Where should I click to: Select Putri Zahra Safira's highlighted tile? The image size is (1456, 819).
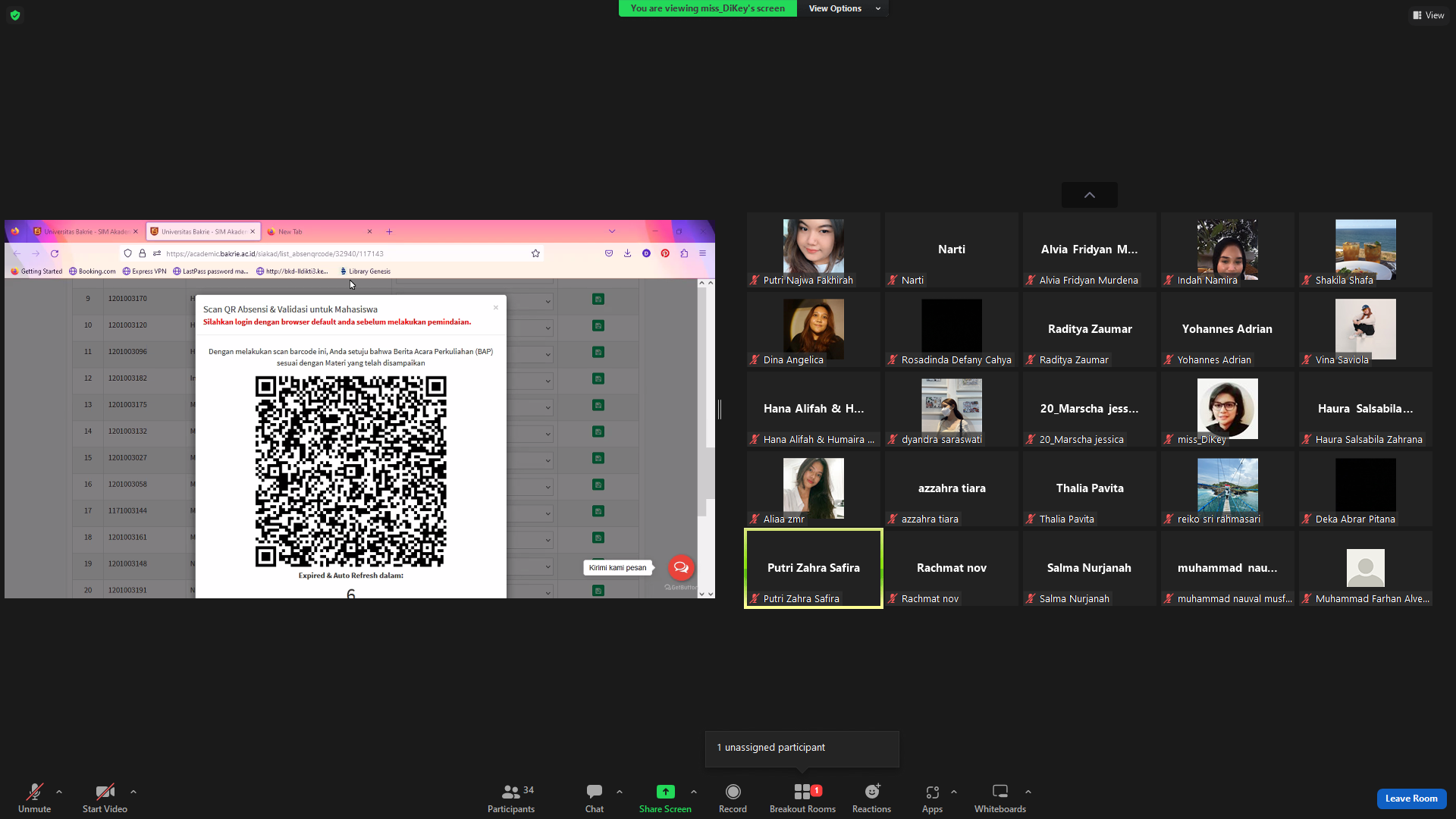click(x=813, y=569)
